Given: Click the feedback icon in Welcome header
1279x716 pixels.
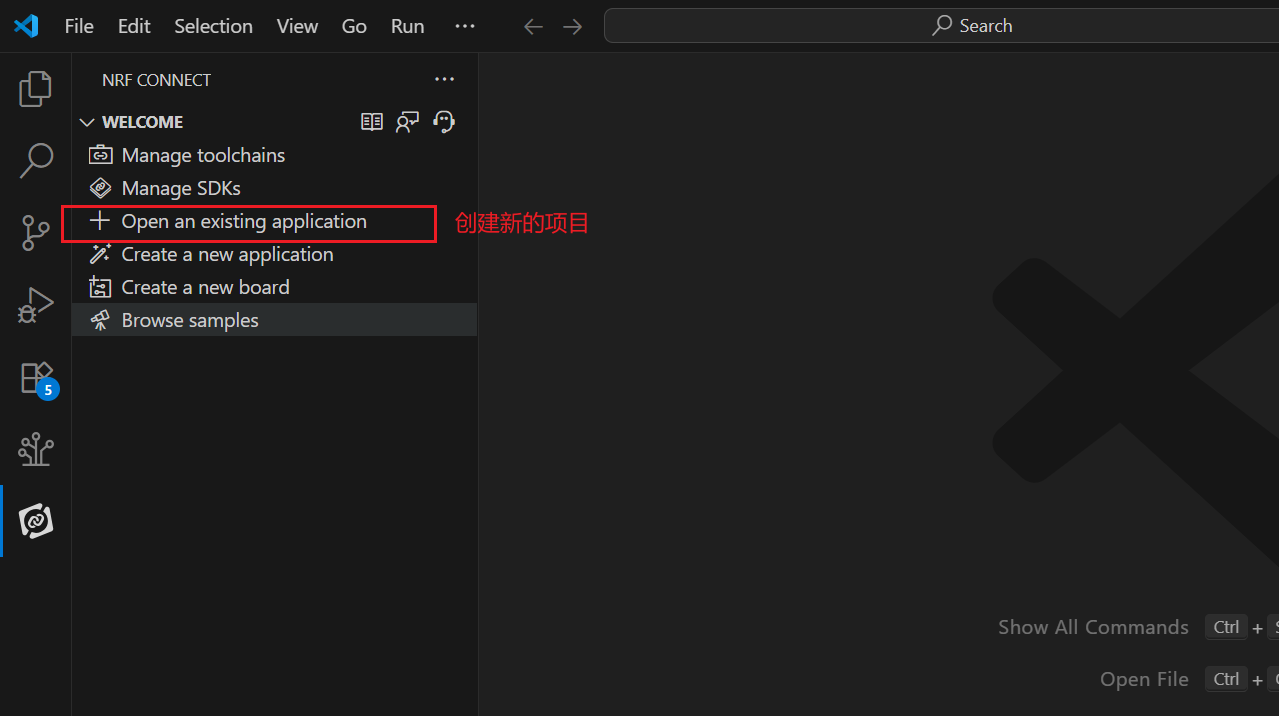Looking at the screenshot, I should (x=408, y=122).
